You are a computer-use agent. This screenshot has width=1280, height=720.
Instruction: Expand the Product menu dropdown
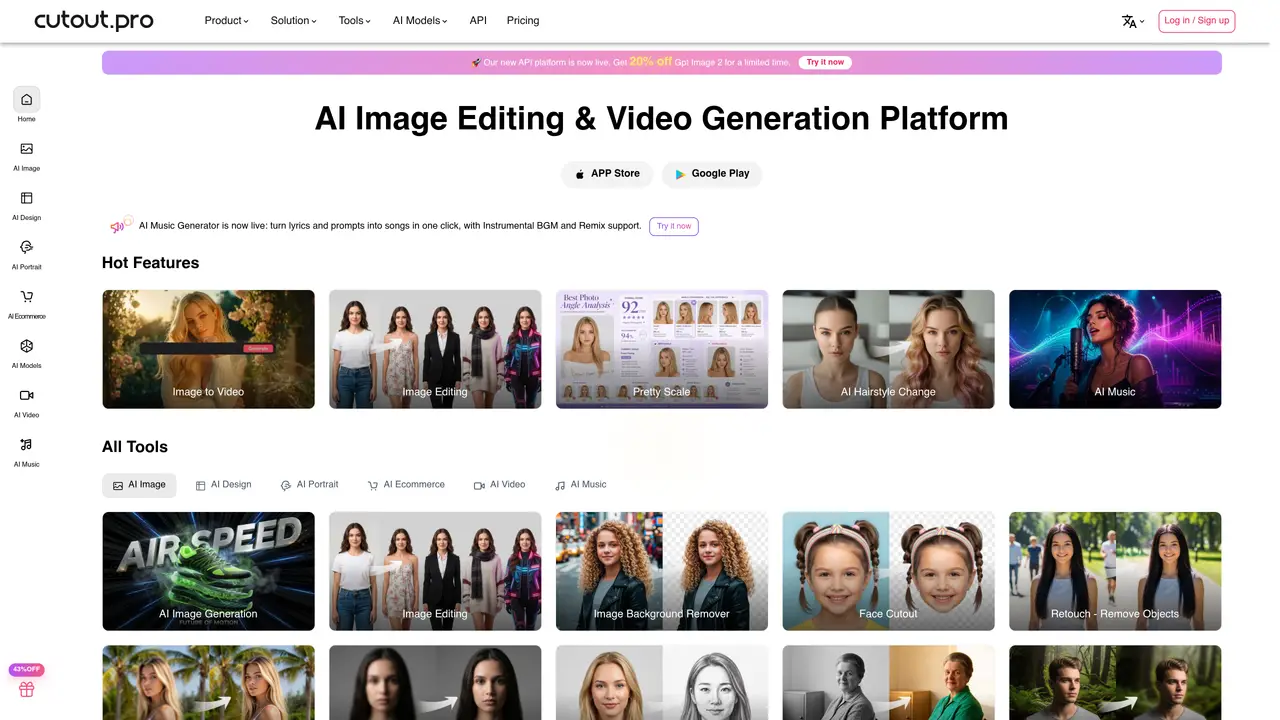(x=227, y=20)
